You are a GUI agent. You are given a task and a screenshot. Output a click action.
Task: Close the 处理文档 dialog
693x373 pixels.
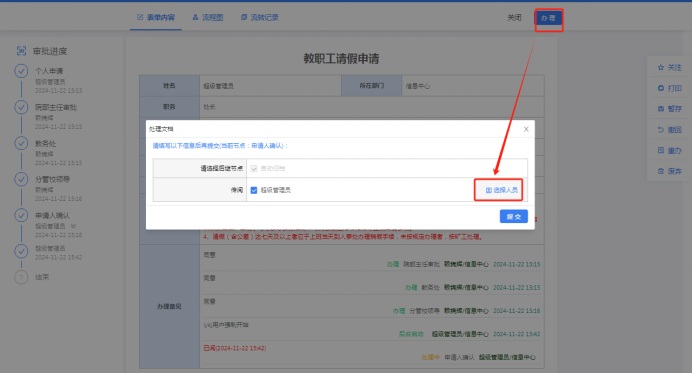526,129
